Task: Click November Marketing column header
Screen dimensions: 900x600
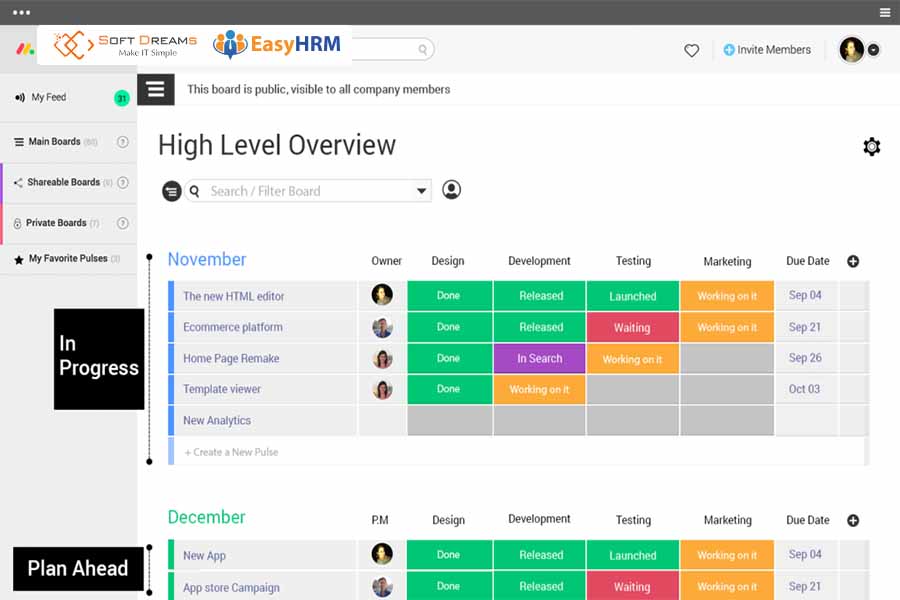Action: pyautogui.click(x=727, y=261)
